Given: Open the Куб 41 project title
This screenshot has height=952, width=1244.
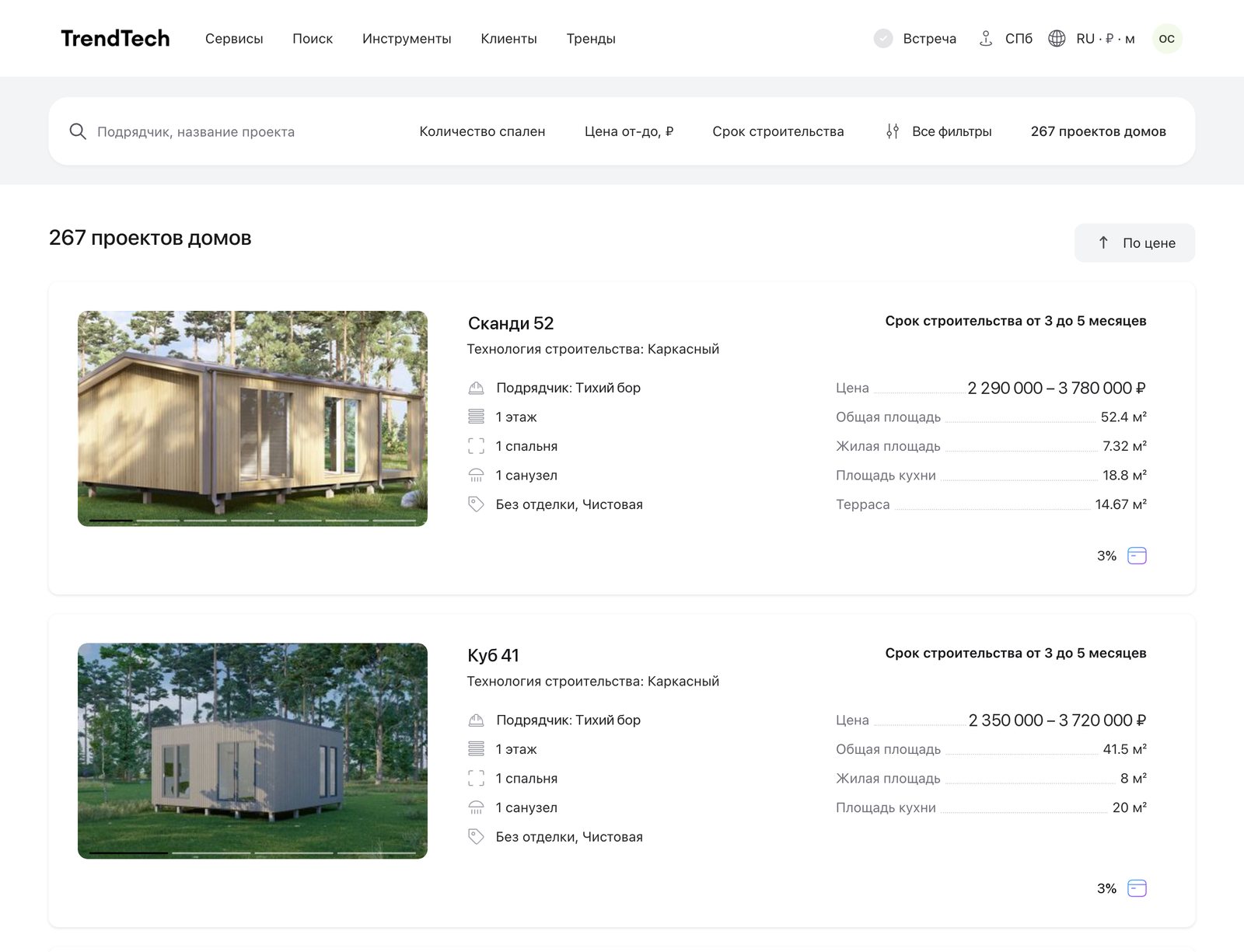Looking at the screenshot, I should pyautogui.click(x=493, y=655).
